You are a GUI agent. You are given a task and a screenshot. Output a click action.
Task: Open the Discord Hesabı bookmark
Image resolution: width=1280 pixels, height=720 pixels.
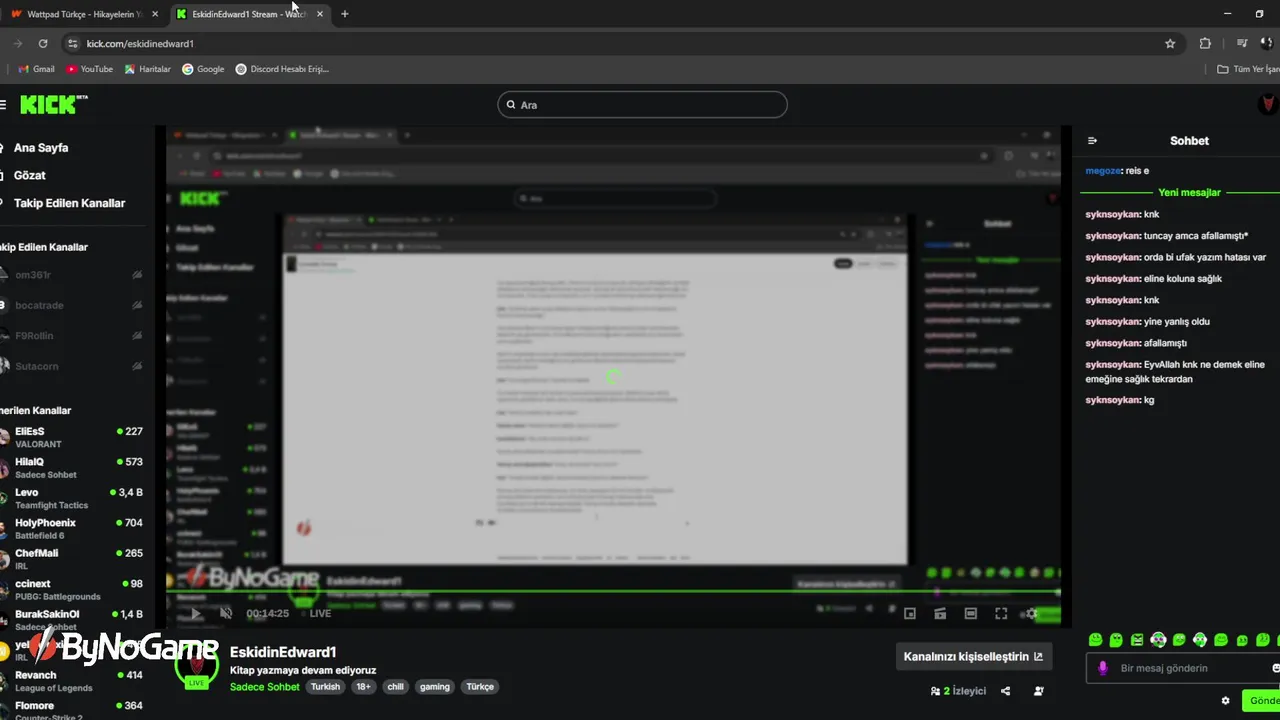(282, 69)
